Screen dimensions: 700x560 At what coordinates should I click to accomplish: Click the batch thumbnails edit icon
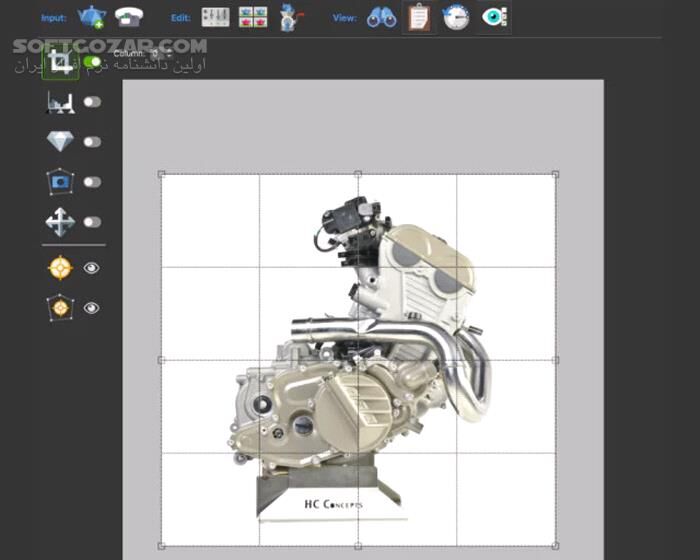tap(252, 17)
